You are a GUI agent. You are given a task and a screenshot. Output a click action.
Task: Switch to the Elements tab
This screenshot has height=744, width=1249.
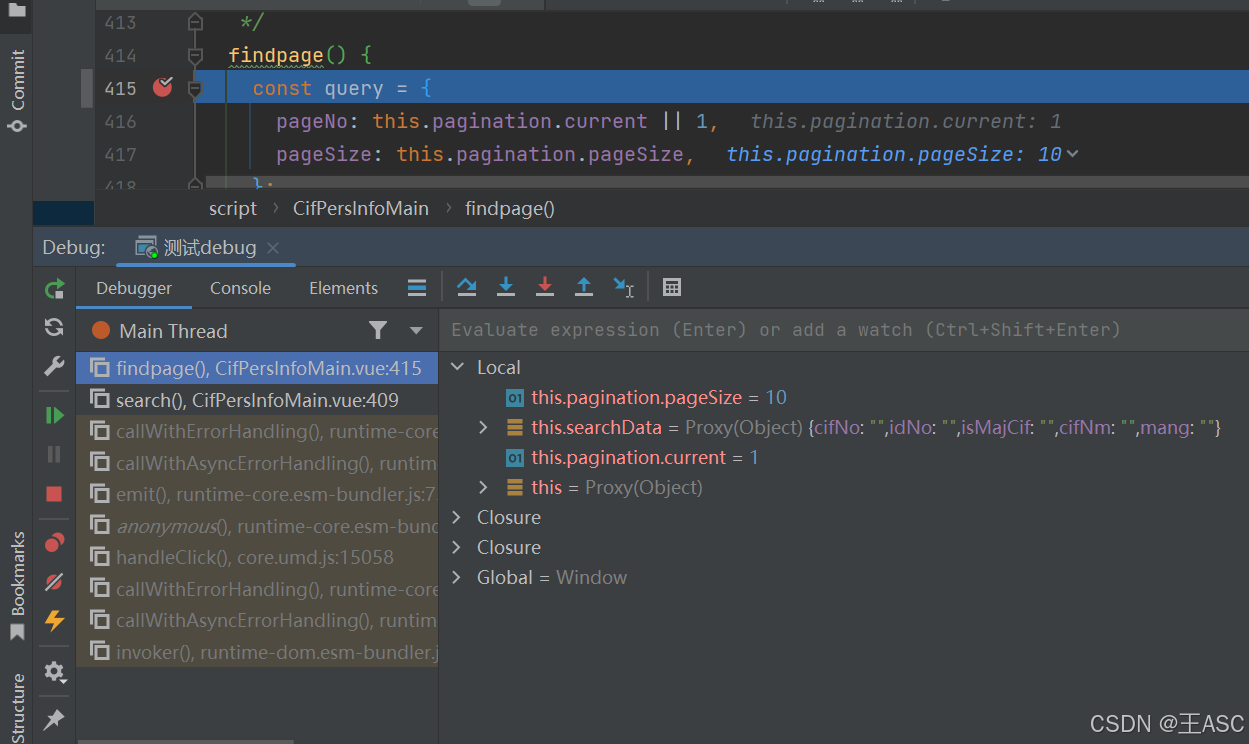pos(343,288)
